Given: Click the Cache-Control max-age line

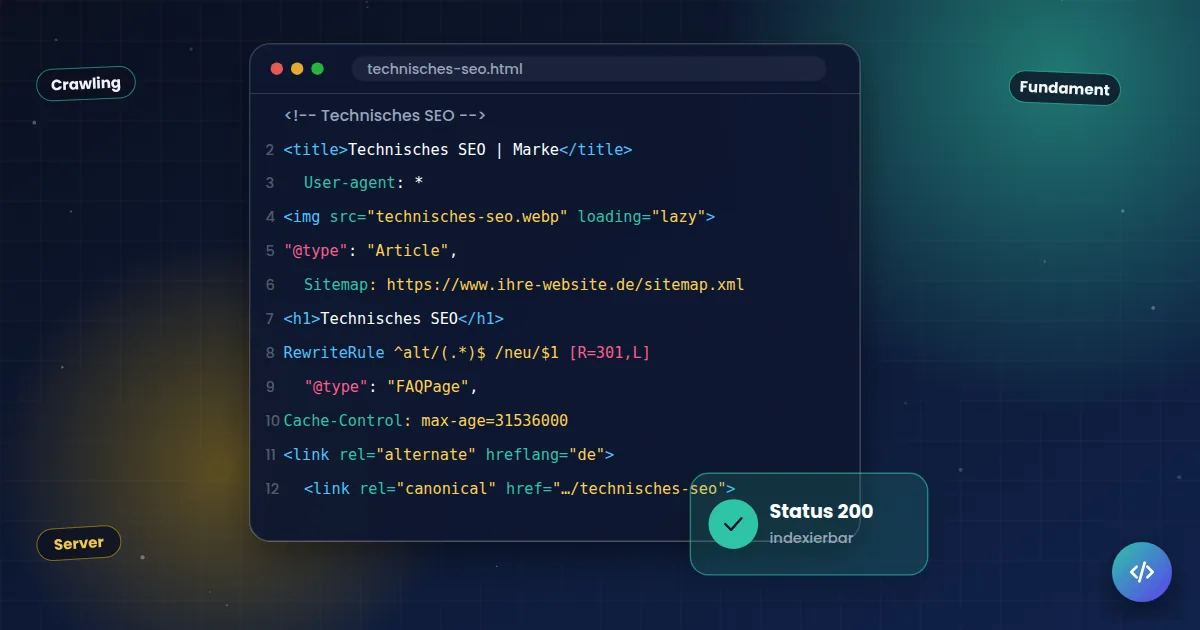Looking at the screenshot, I should (426, 421).
